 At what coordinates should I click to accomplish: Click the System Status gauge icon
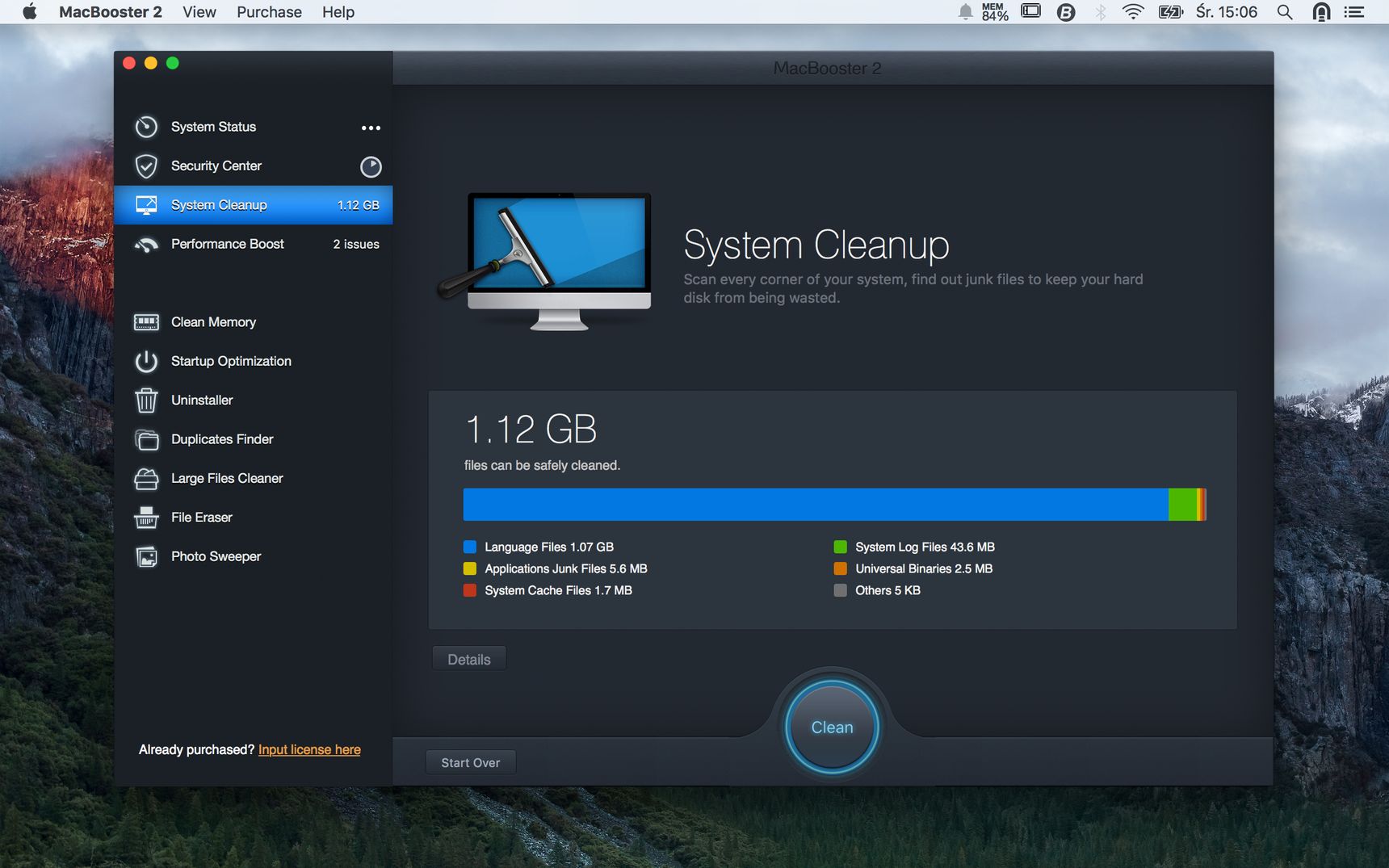[146, 127]
